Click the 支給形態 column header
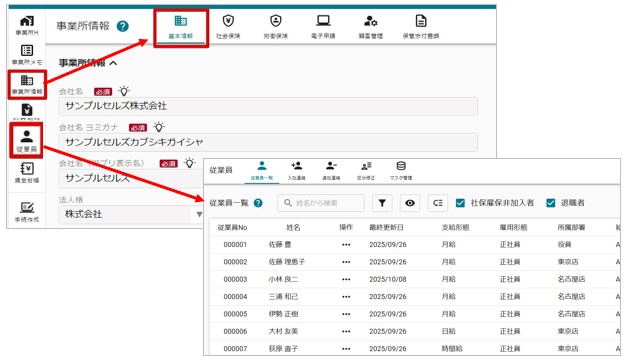Viewport: 626px width, 361px height. [456, 228]
